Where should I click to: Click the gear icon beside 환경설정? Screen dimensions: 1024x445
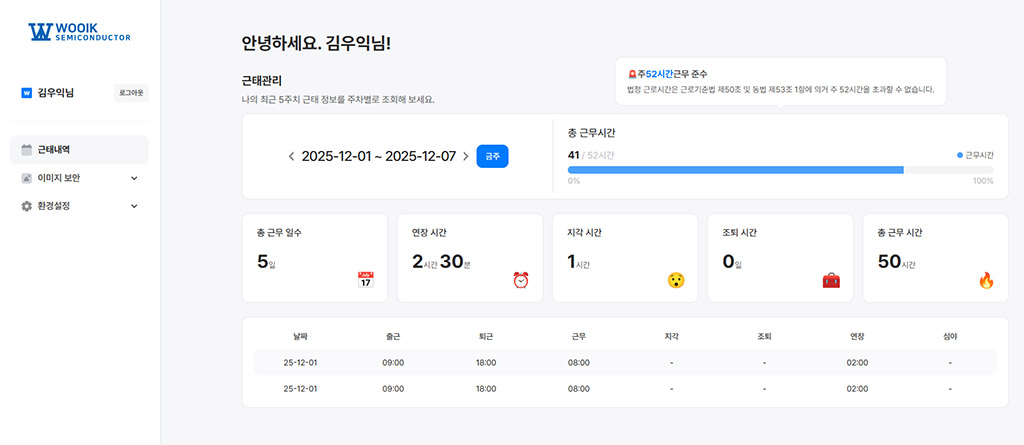(27, 206)
